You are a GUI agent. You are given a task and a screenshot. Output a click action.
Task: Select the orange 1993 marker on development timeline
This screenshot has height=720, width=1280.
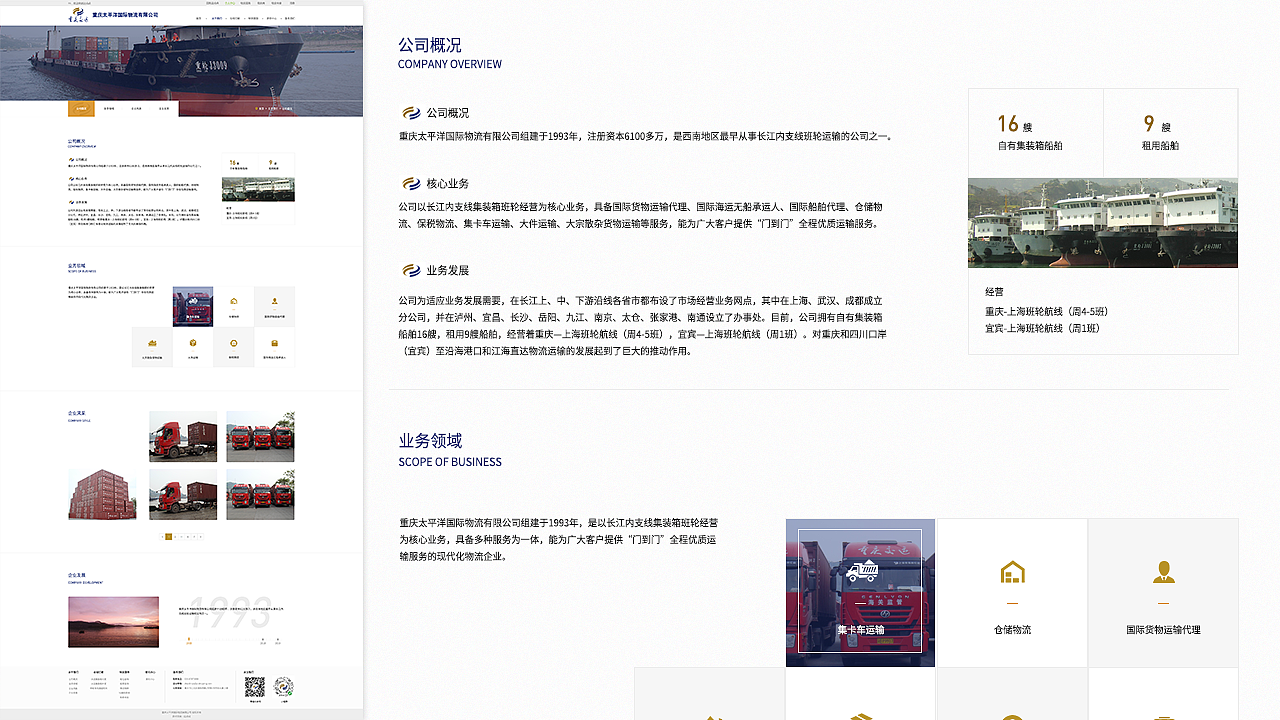189,640
